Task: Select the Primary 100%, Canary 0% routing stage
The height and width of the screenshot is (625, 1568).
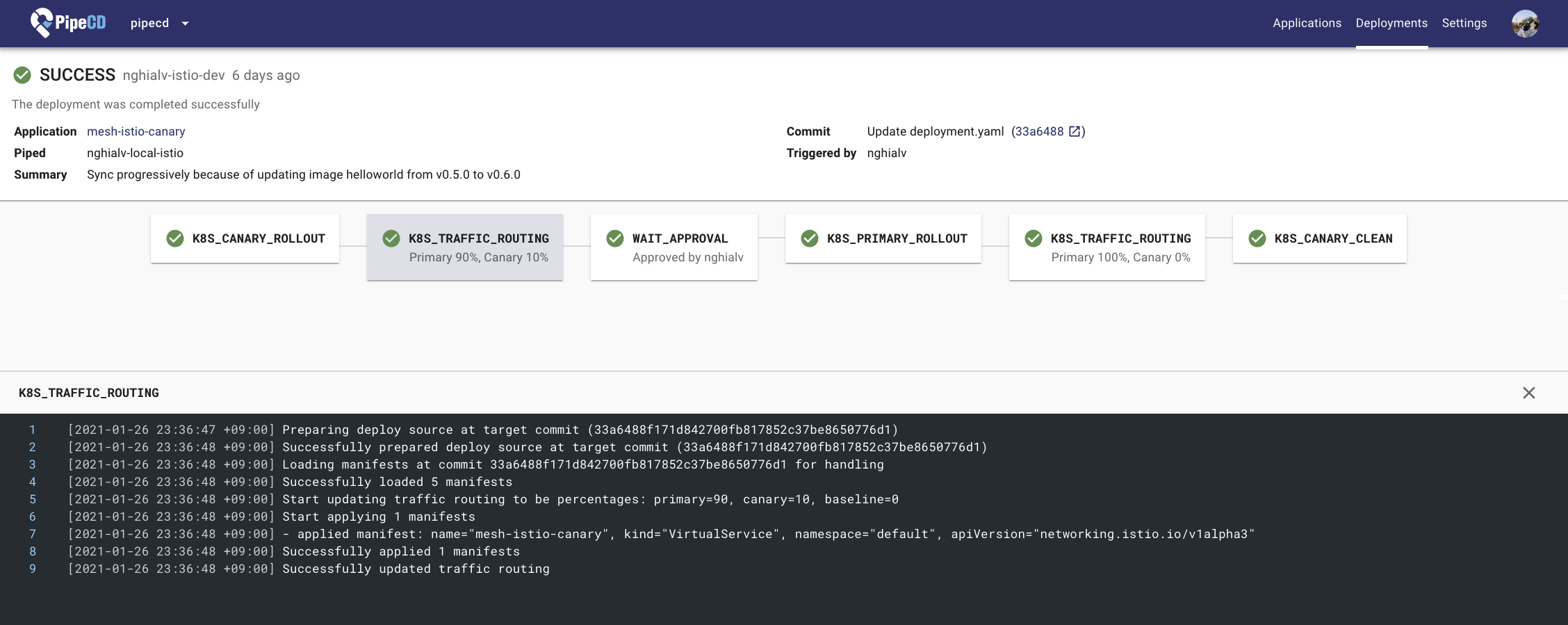Action: click(x=1106, y=247)
